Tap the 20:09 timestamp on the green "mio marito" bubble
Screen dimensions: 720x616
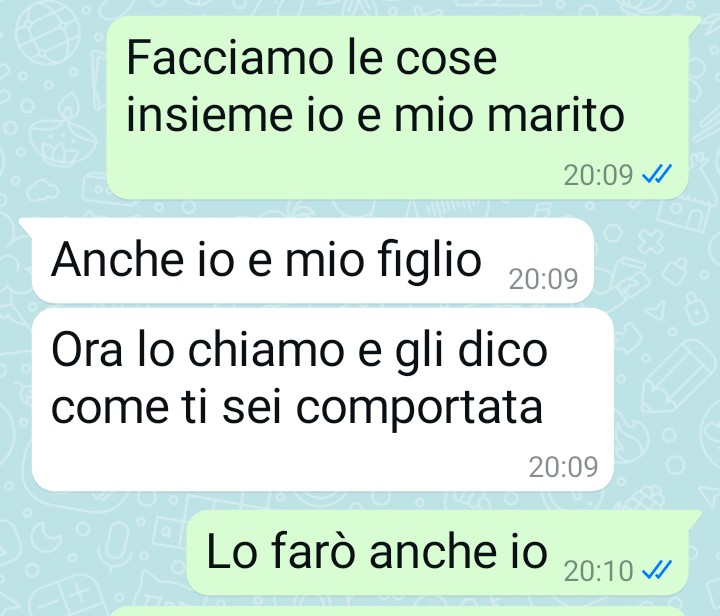(x=598, y=175)
